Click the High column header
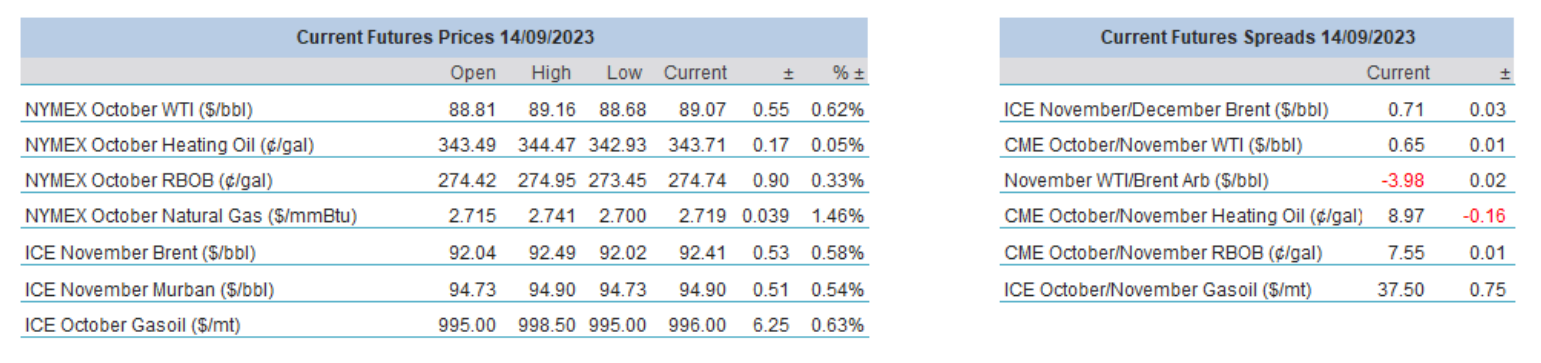 (551, 73)
